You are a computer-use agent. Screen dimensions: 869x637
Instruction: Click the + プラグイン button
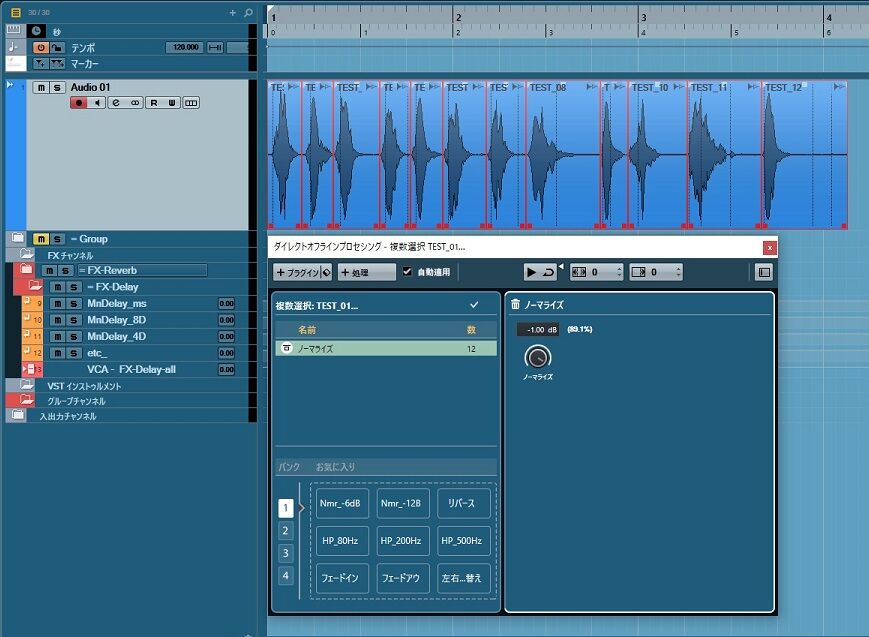coord(297,272)
